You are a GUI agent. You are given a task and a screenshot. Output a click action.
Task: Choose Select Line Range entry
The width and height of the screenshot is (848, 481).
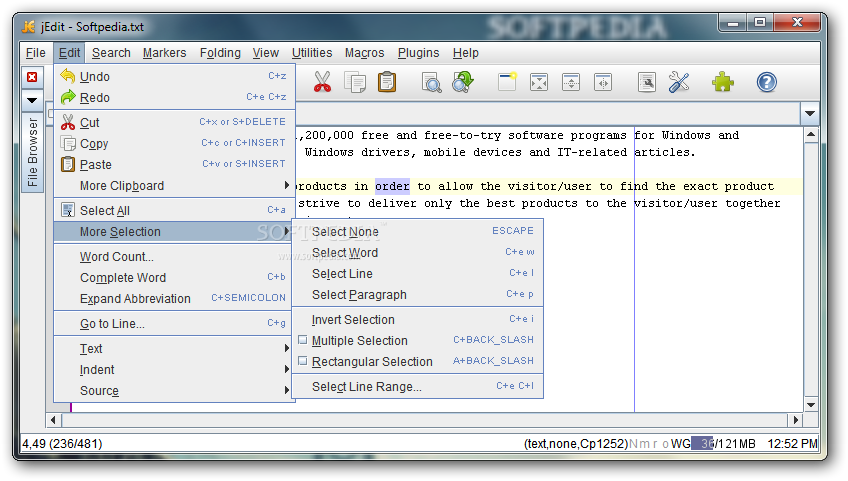tap(418, 387)
